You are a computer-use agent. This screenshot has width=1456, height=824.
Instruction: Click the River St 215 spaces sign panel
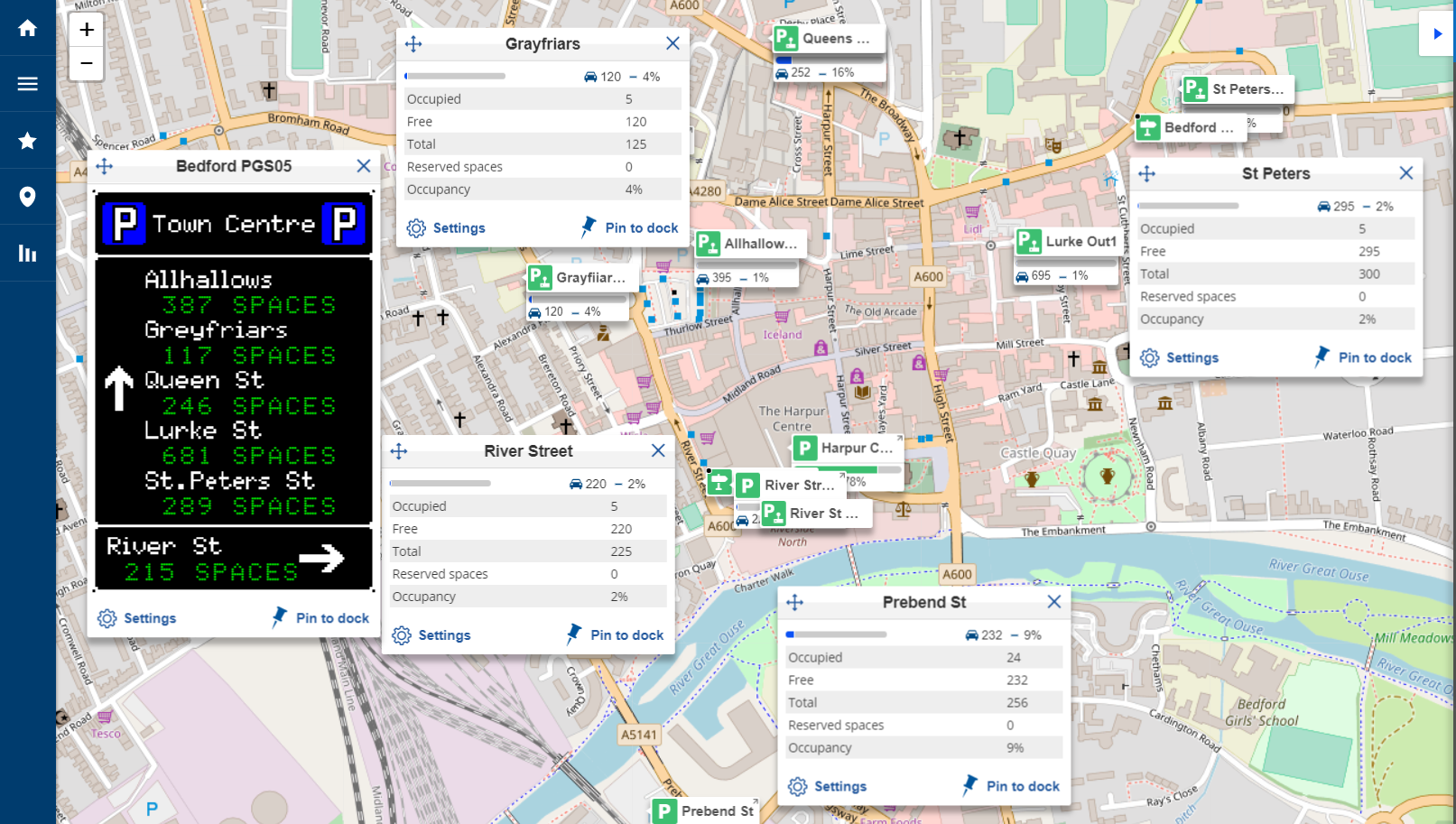234,559
